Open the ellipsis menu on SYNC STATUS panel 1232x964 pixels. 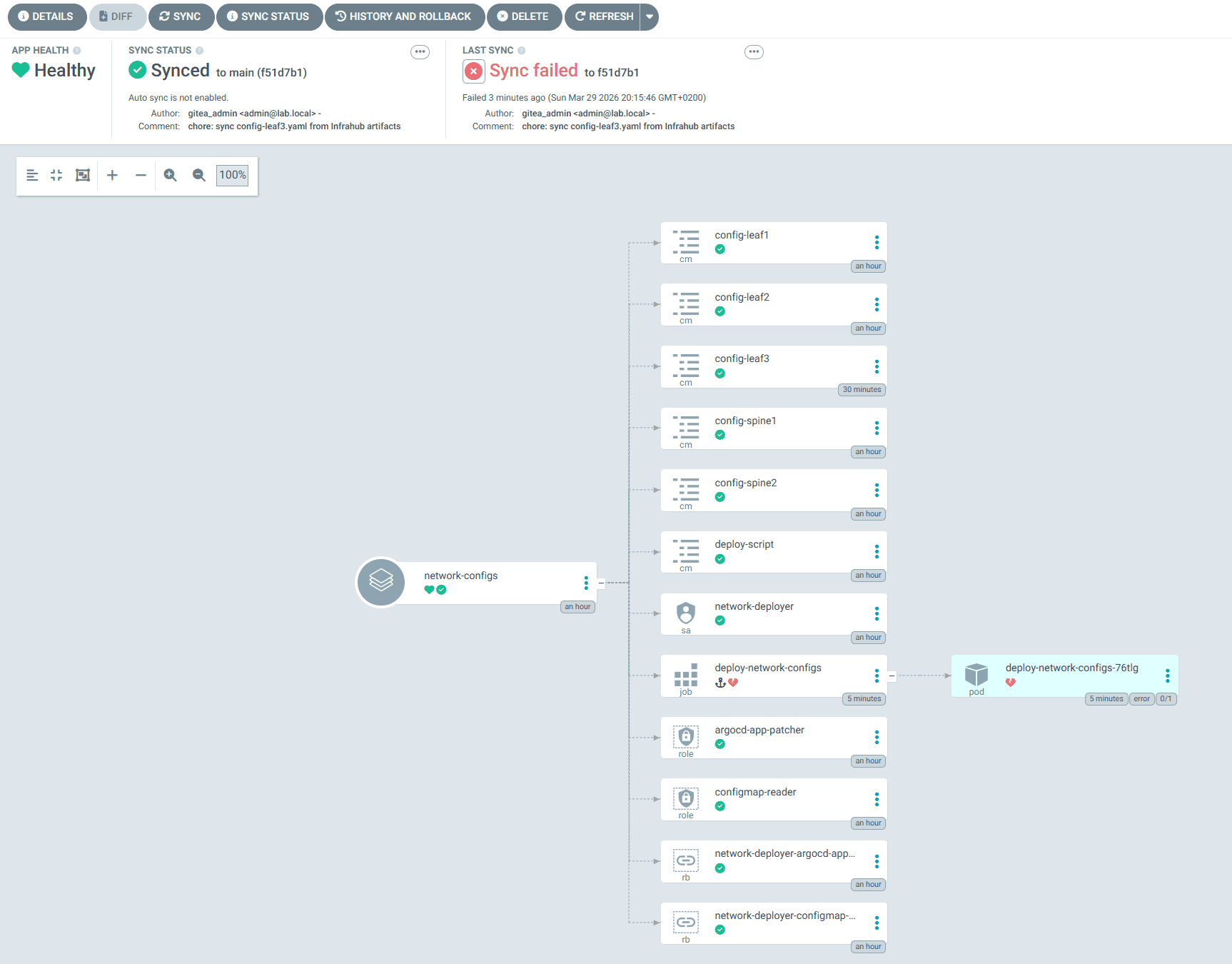[420, 51]
